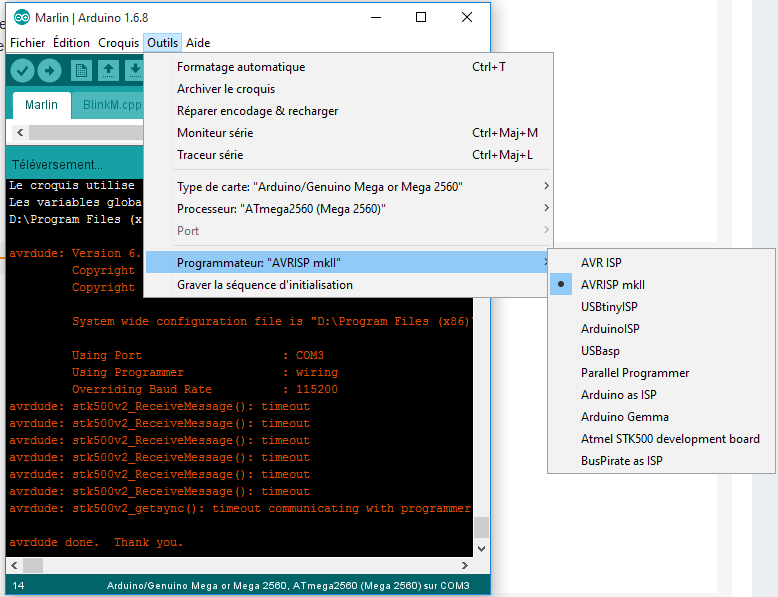The height and width of the screenshot is (597, 778).
Task: Open the Fichier menu
Action: pyautogui.click(x=27, y=43)
